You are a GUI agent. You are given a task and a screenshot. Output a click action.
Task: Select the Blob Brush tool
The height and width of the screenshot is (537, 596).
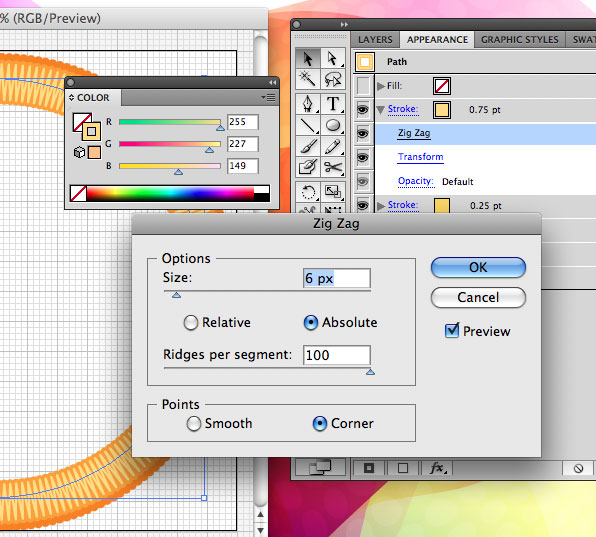click(x=308, y=167)
